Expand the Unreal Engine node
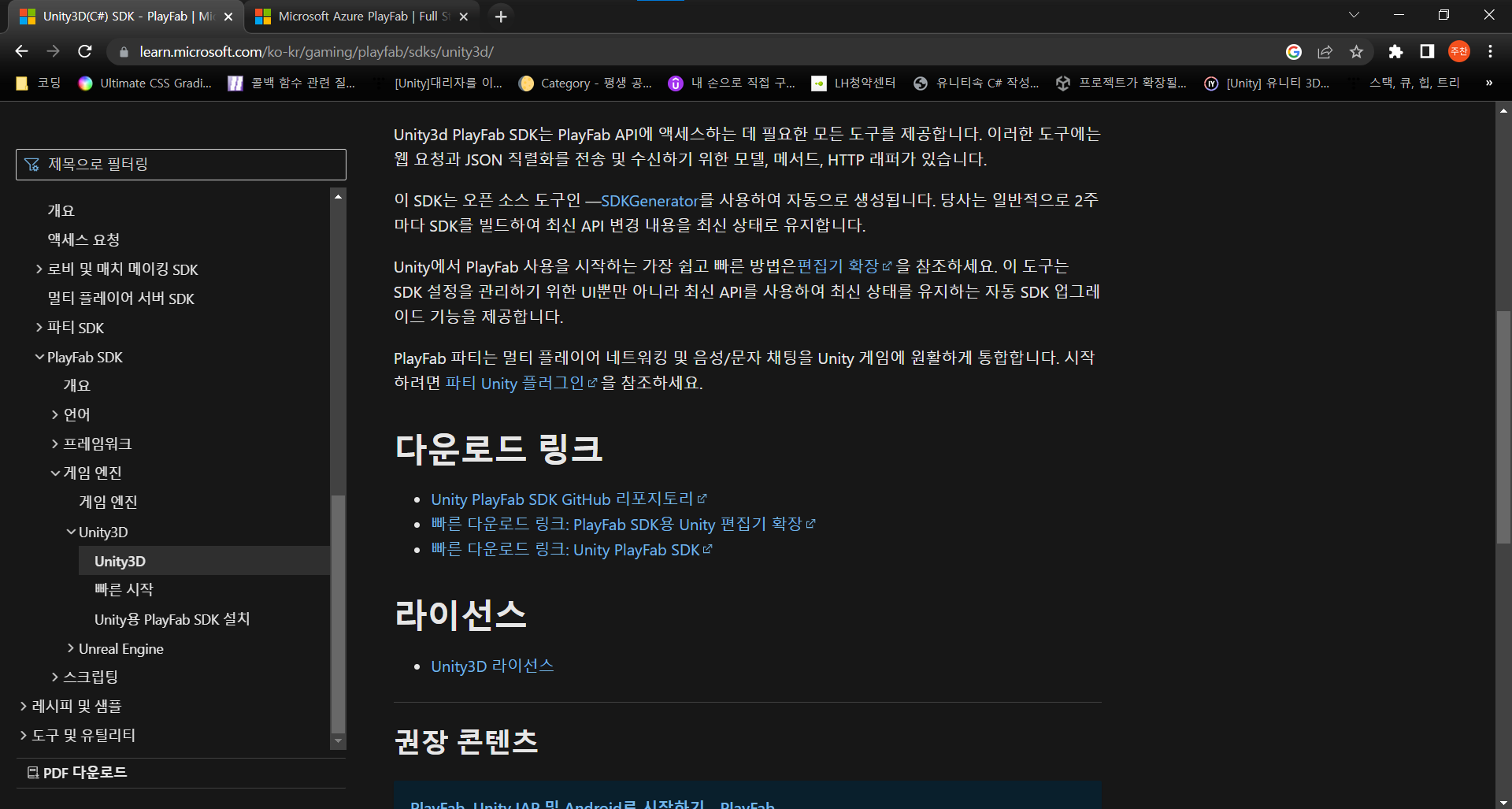The width and height of the screenshot is (1512, 809). pos(71,648)
